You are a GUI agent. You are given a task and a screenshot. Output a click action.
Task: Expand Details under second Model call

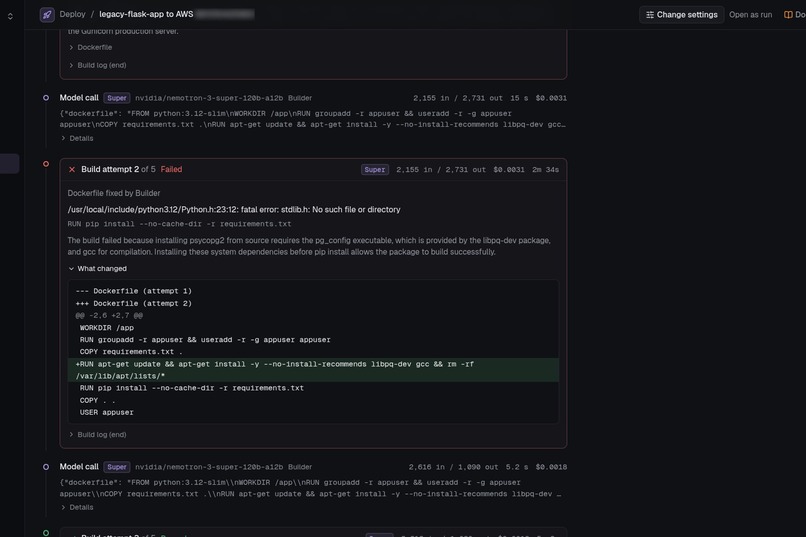(77, 507)
